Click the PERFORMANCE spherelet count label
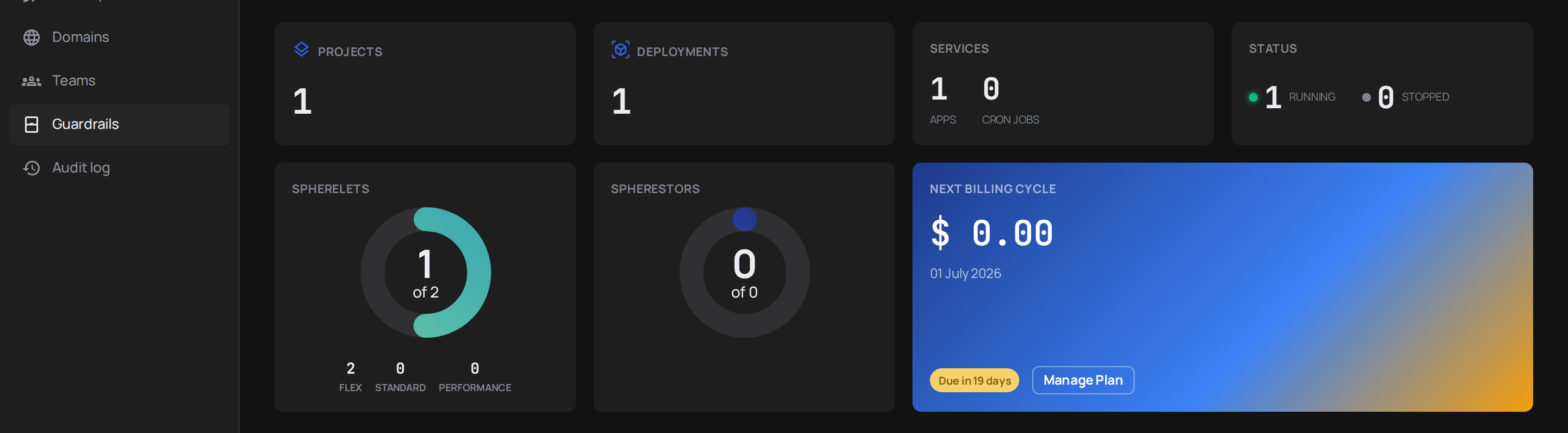 475,388
